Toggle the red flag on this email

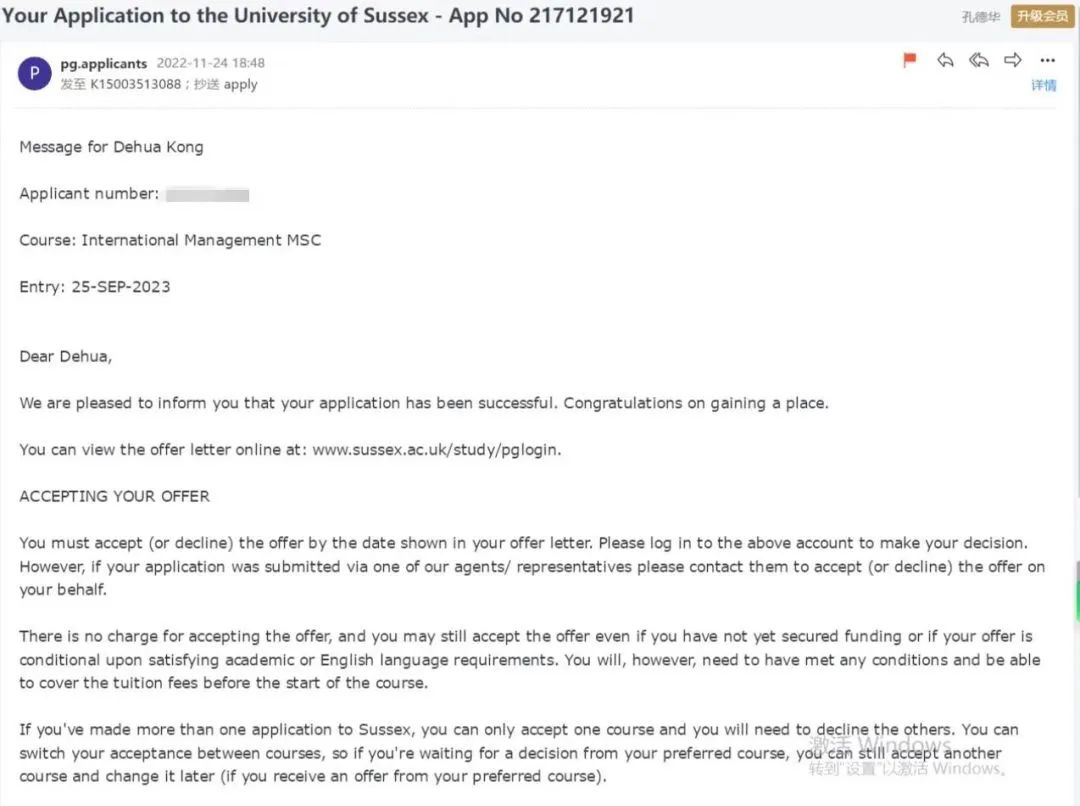click(910, 61)
